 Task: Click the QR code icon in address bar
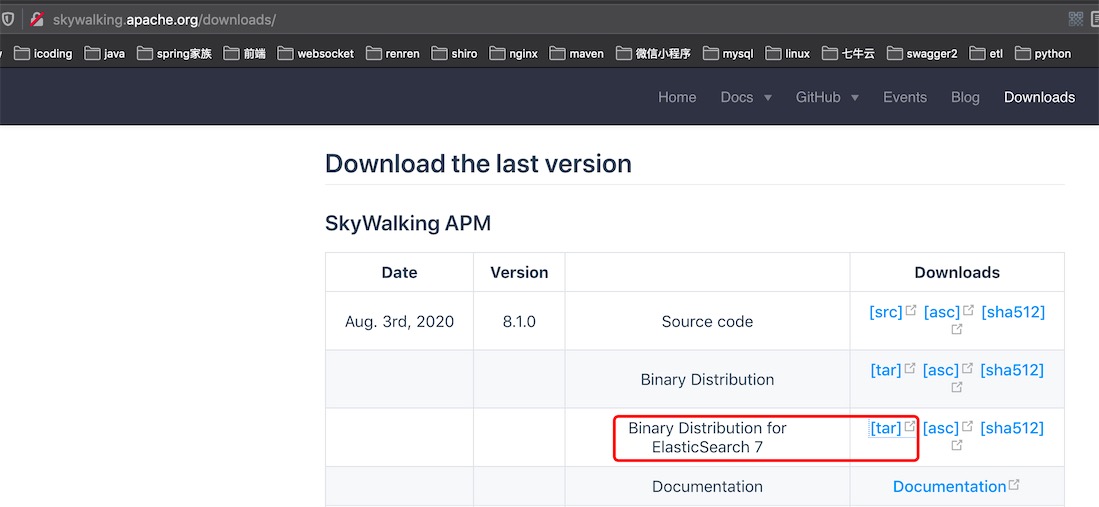[x=1075, y=19]
